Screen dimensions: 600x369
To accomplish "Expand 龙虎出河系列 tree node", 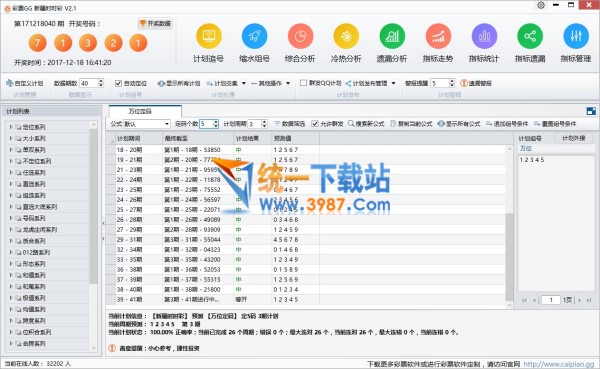I will 11,229.
